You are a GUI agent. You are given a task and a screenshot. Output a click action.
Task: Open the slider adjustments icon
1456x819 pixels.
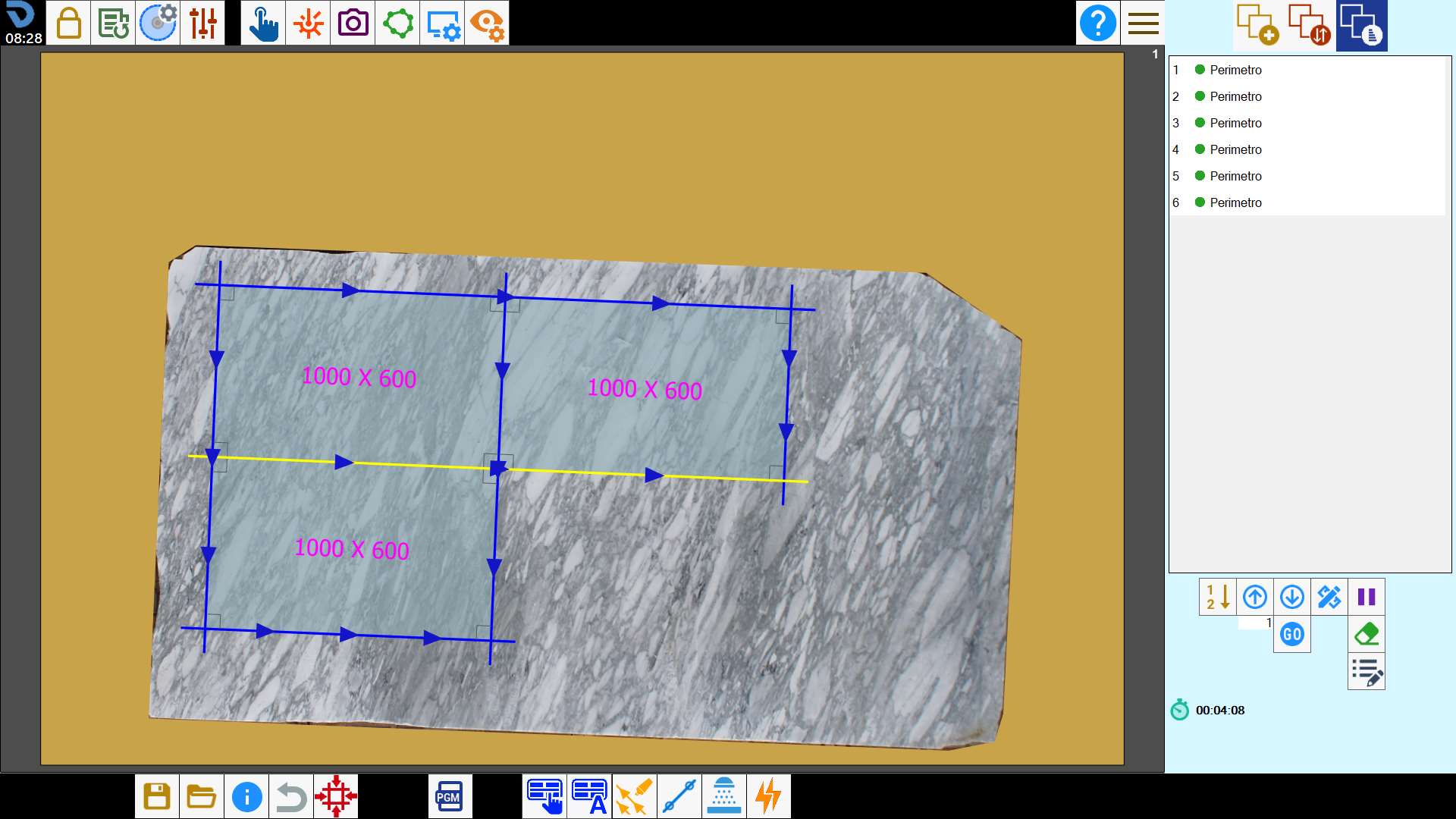pyautogui.click(x=202, y=23)
